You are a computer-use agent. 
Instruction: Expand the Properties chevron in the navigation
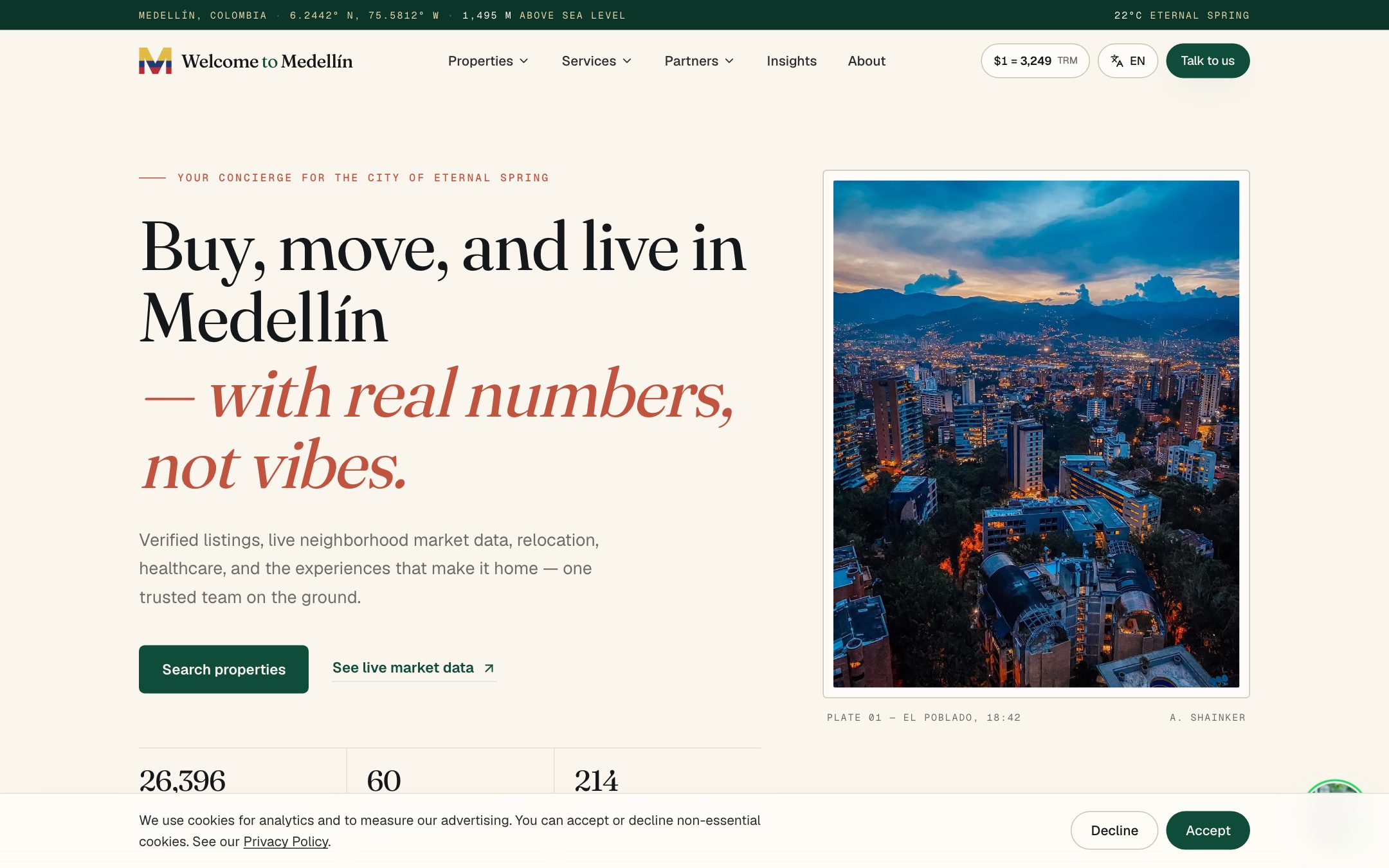click(524, 61)
